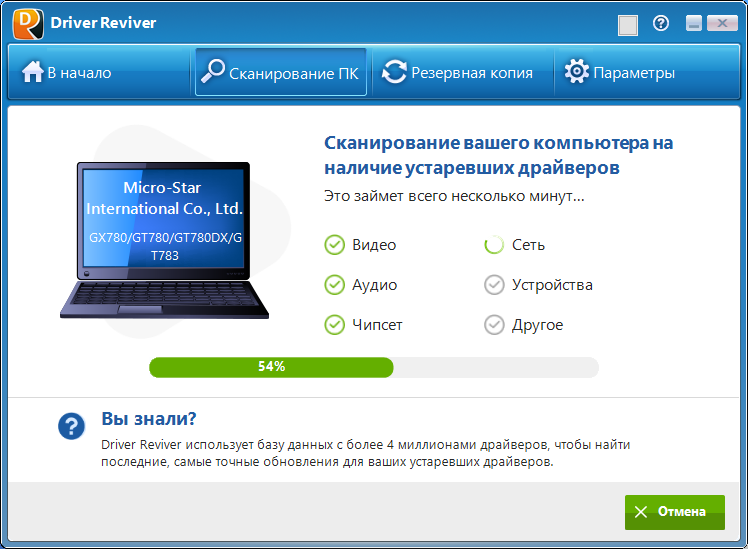The height and width of the screenshot is (549, 748).
Task: Click the Driver Reviver title text
Action: click(x=103, y=23)
